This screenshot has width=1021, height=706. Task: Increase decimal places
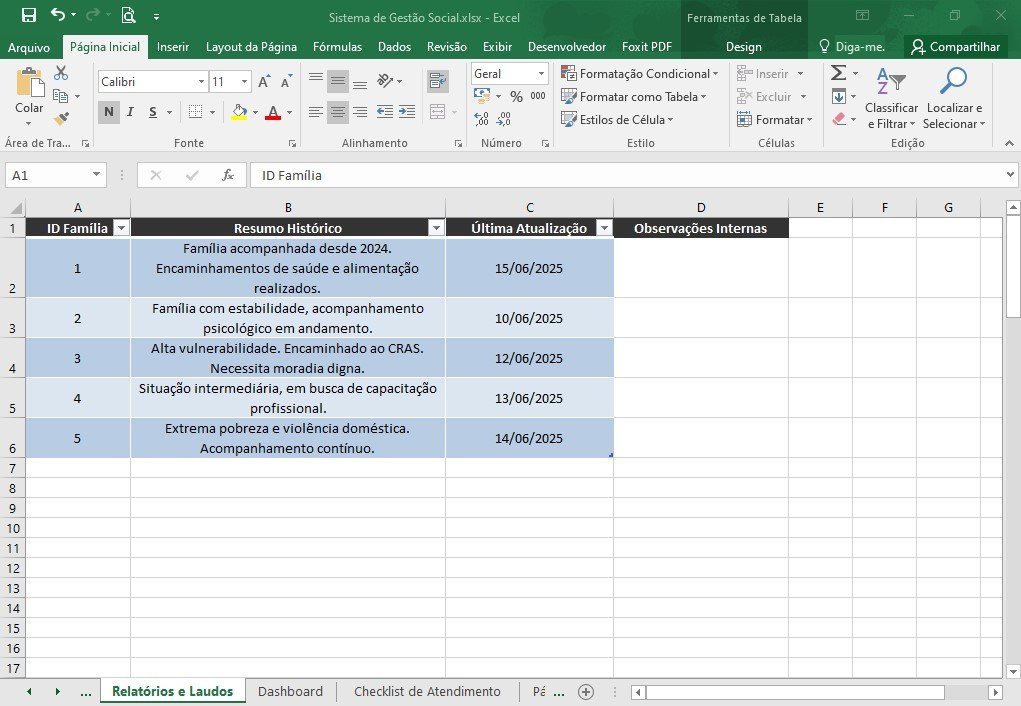click(482, 119)
